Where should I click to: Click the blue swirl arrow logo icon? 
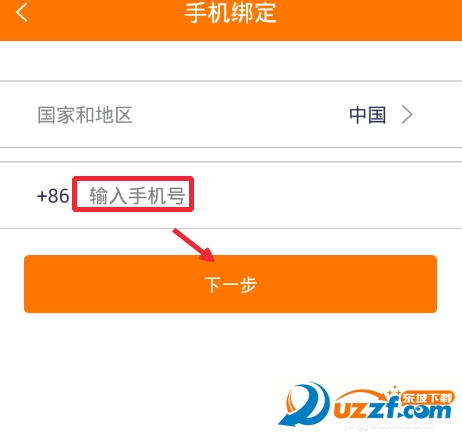(304, 404)
